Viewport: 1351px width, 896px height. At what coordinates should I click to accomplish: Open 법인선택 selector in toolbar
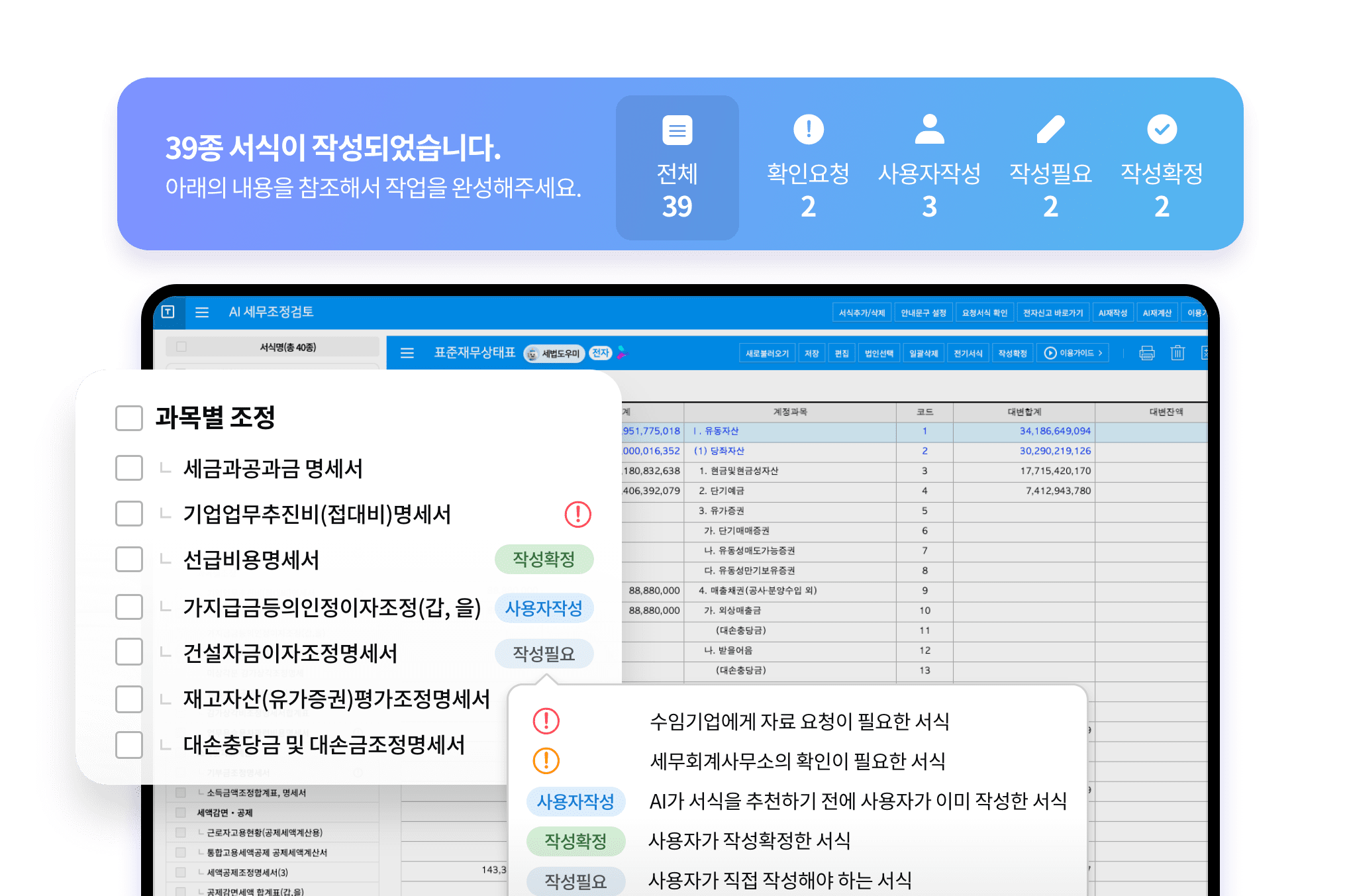pos(879,353)
